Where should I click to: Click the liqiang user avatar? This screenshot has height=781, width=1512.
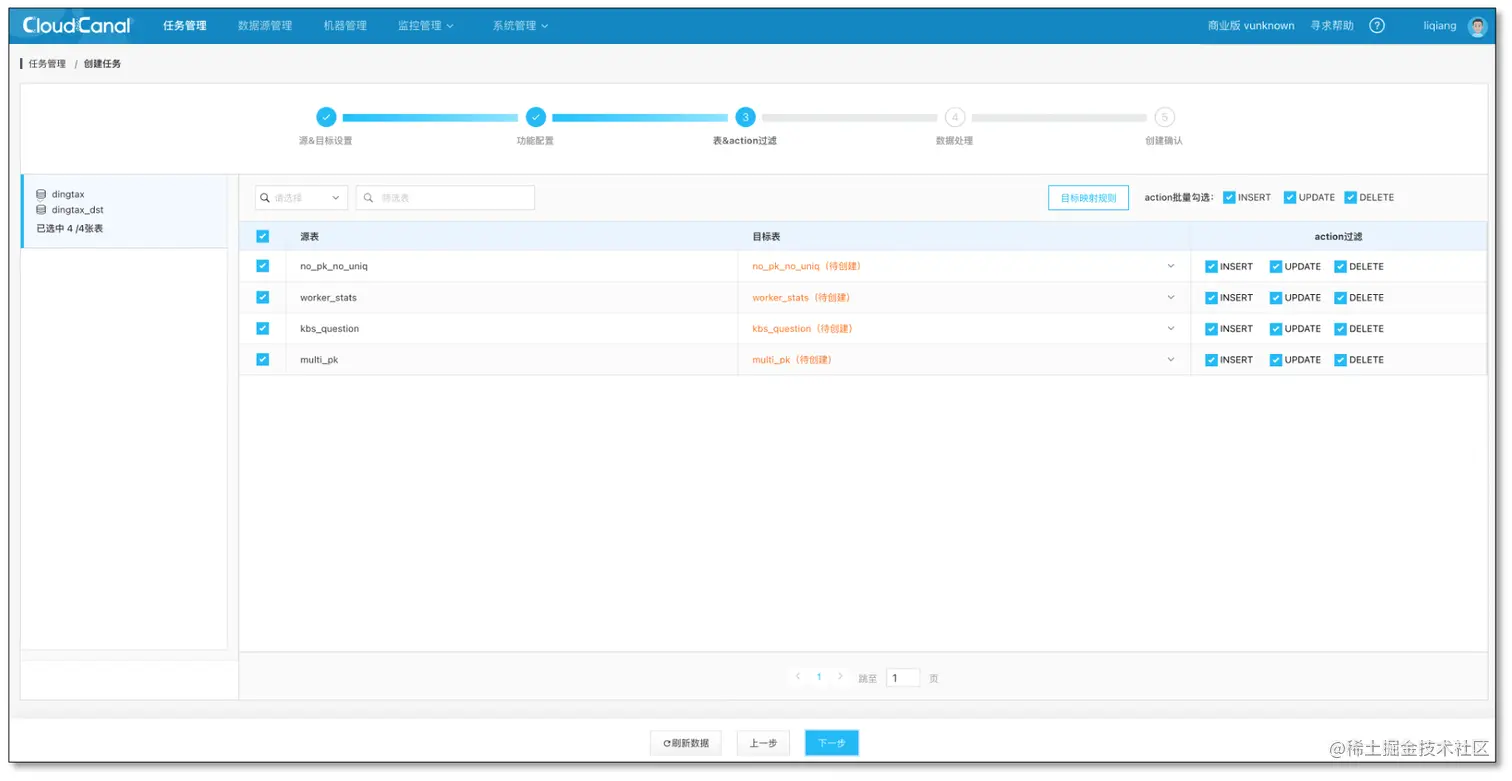coord(1478,26)
